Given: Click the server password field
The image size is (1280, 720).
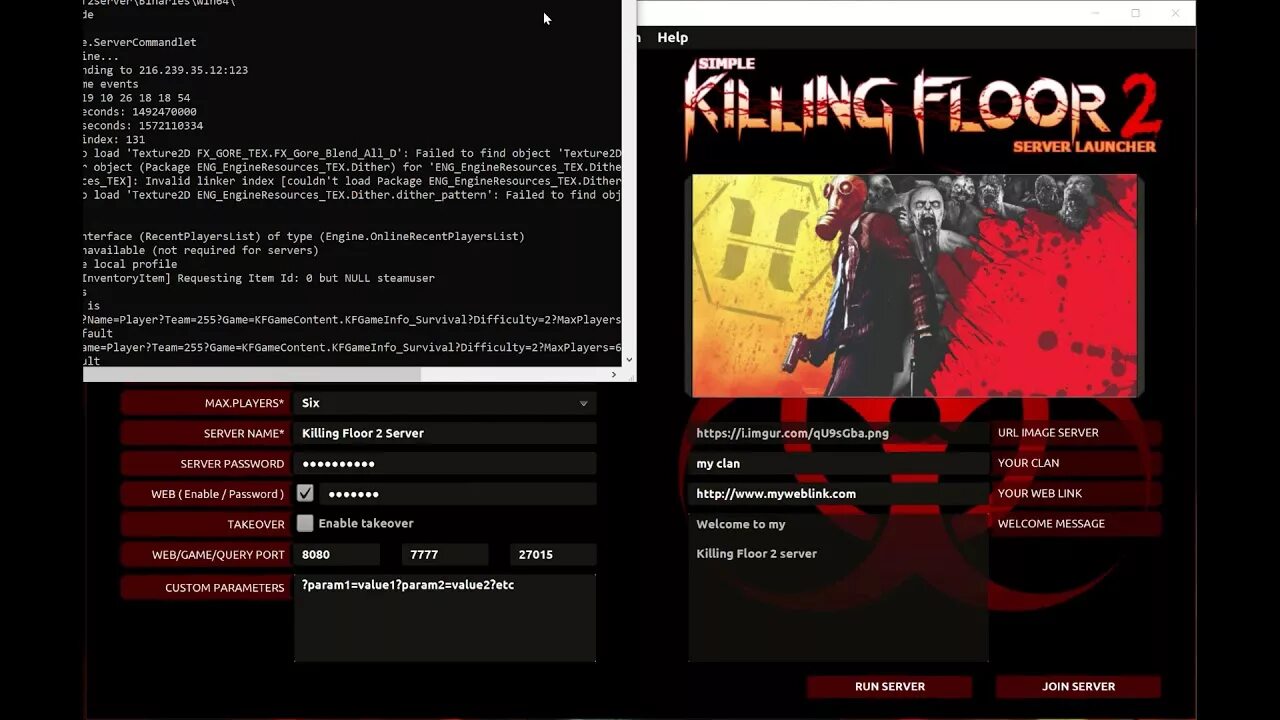Looking at the screenshot, I should click(445, 464).
